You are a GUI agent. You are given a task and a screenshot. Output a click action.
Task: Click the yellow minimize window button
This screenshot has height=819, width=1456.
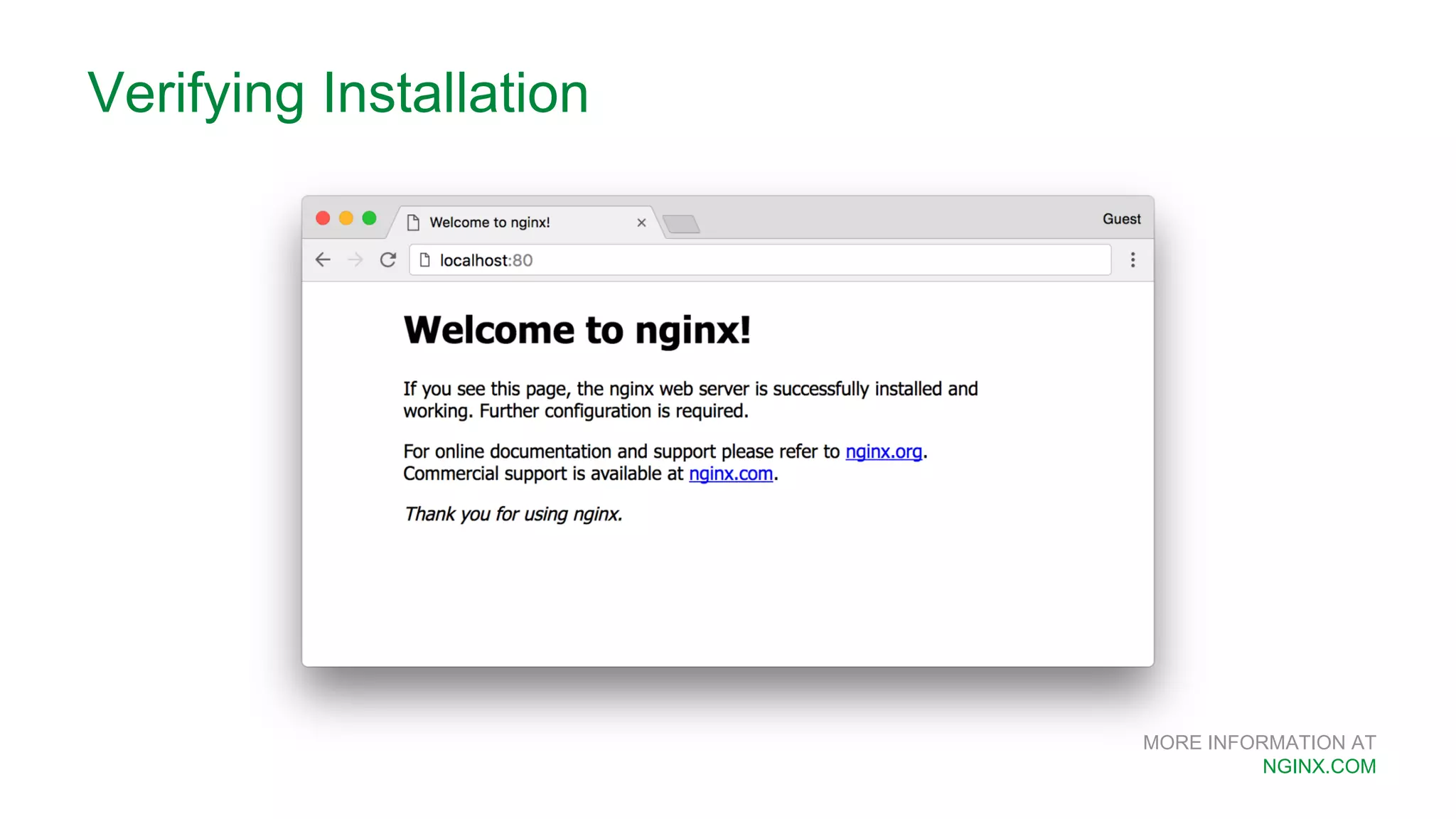[x=346, y=218]
